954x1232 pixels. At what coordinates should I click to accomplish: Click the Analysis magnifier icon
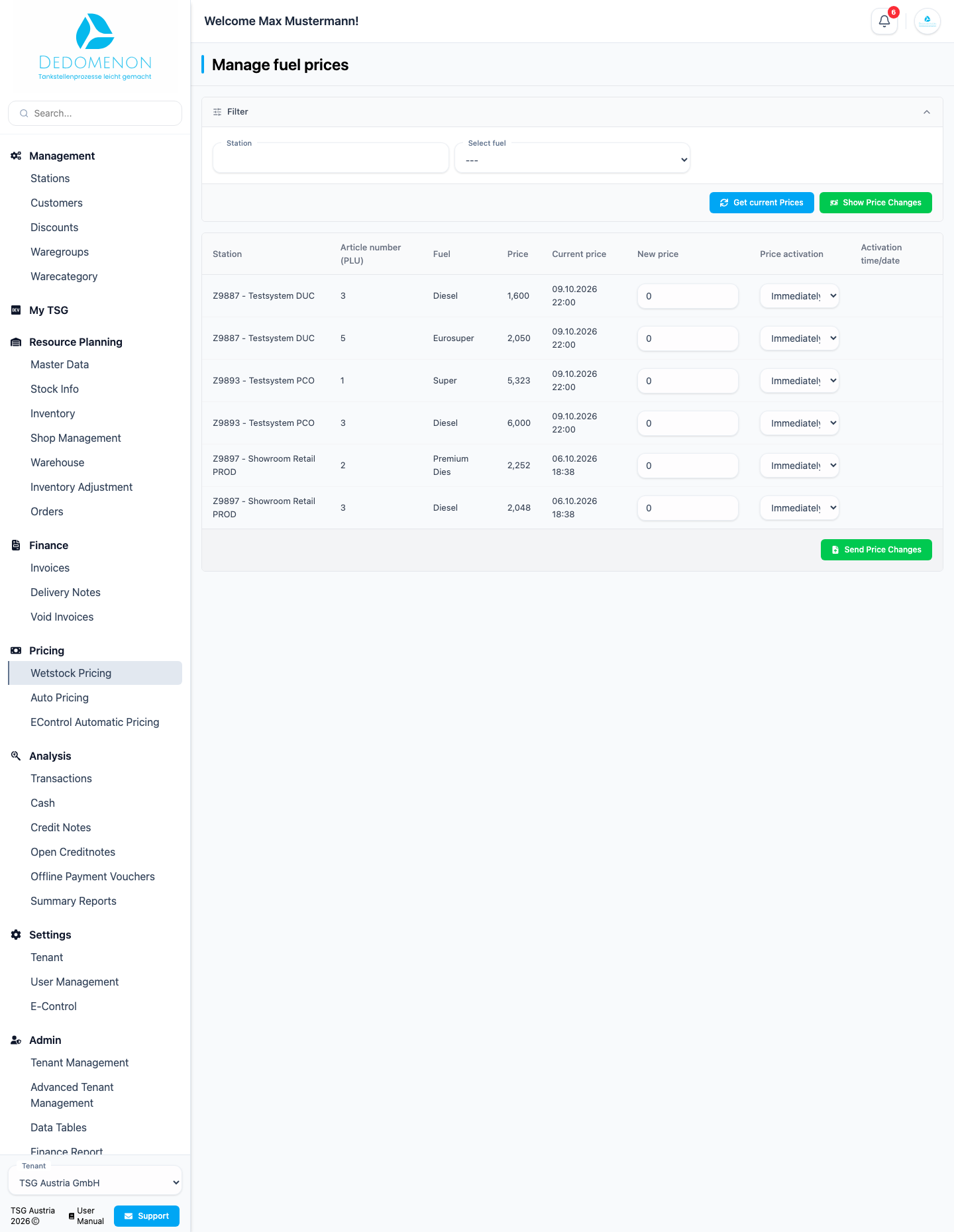coord(16,756)
